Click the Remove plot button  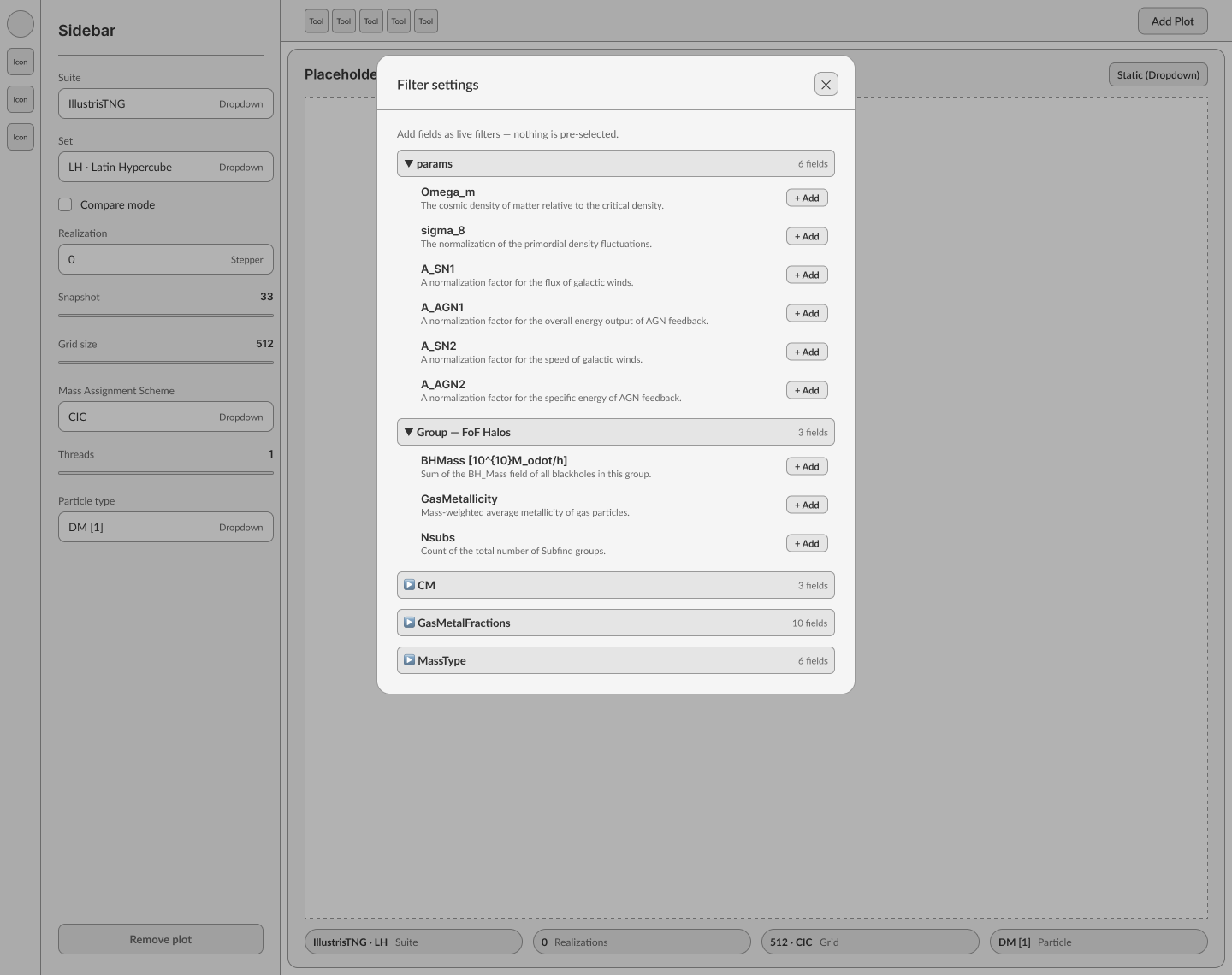pos(161,939)
